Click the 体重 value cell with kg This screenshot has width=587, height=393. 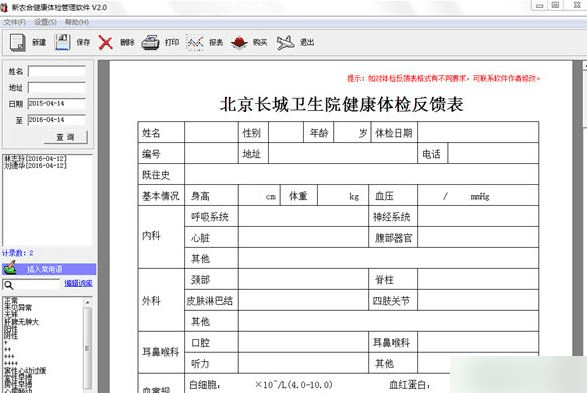pyautogui.click(x=343, y=195)
